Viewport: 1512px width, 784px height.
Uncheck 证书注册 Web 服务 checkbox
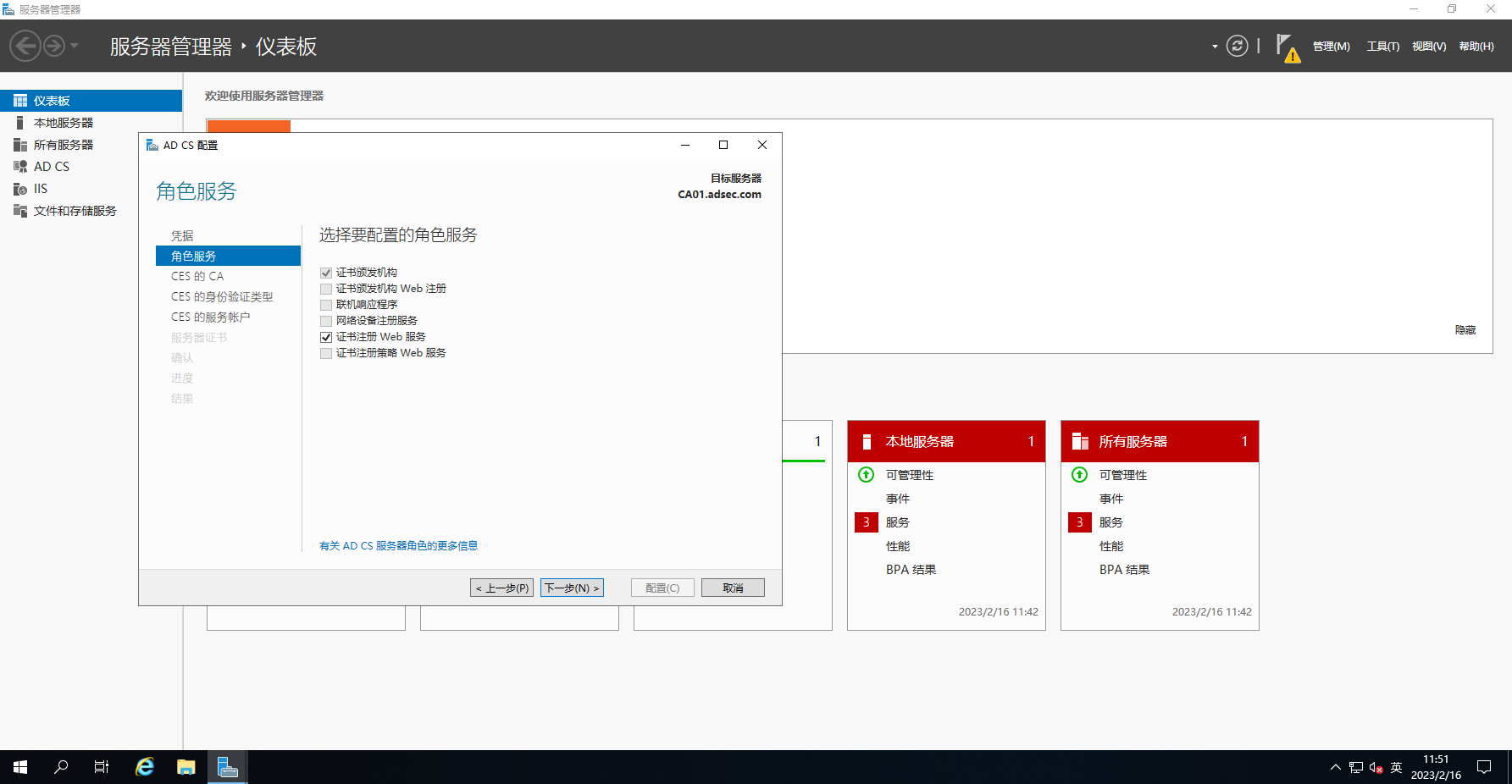[x=326, y=337]
